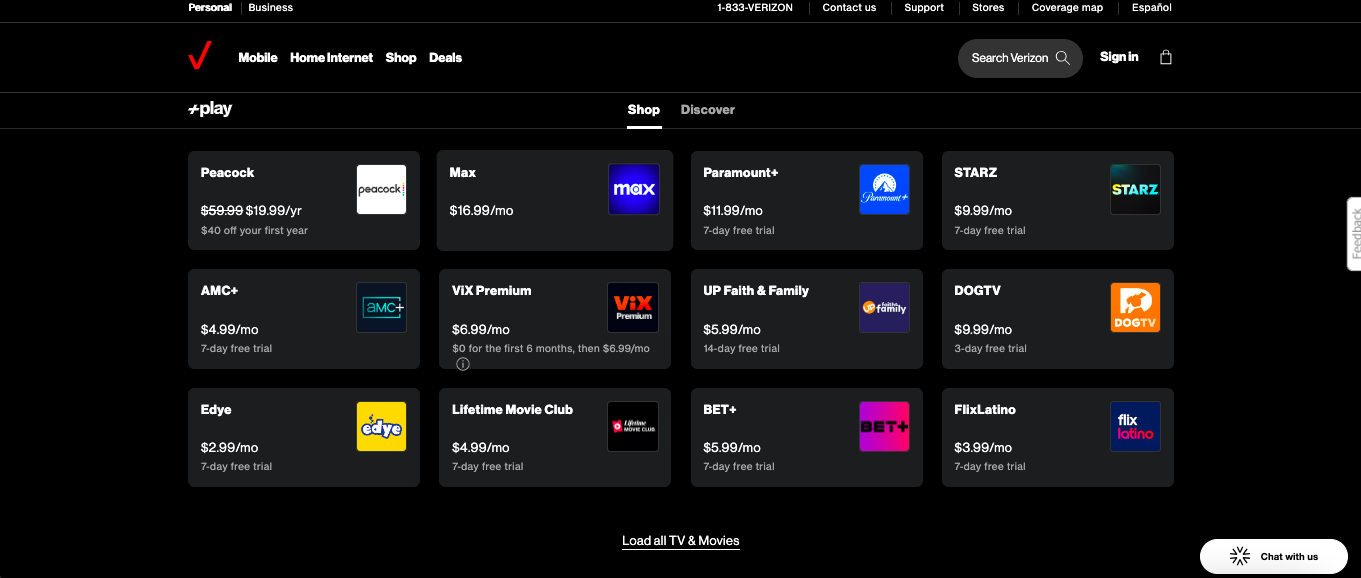This screenshot has width=1361, height=578.
Task: Click the UP Faith & Family logo
Action: 884,307
